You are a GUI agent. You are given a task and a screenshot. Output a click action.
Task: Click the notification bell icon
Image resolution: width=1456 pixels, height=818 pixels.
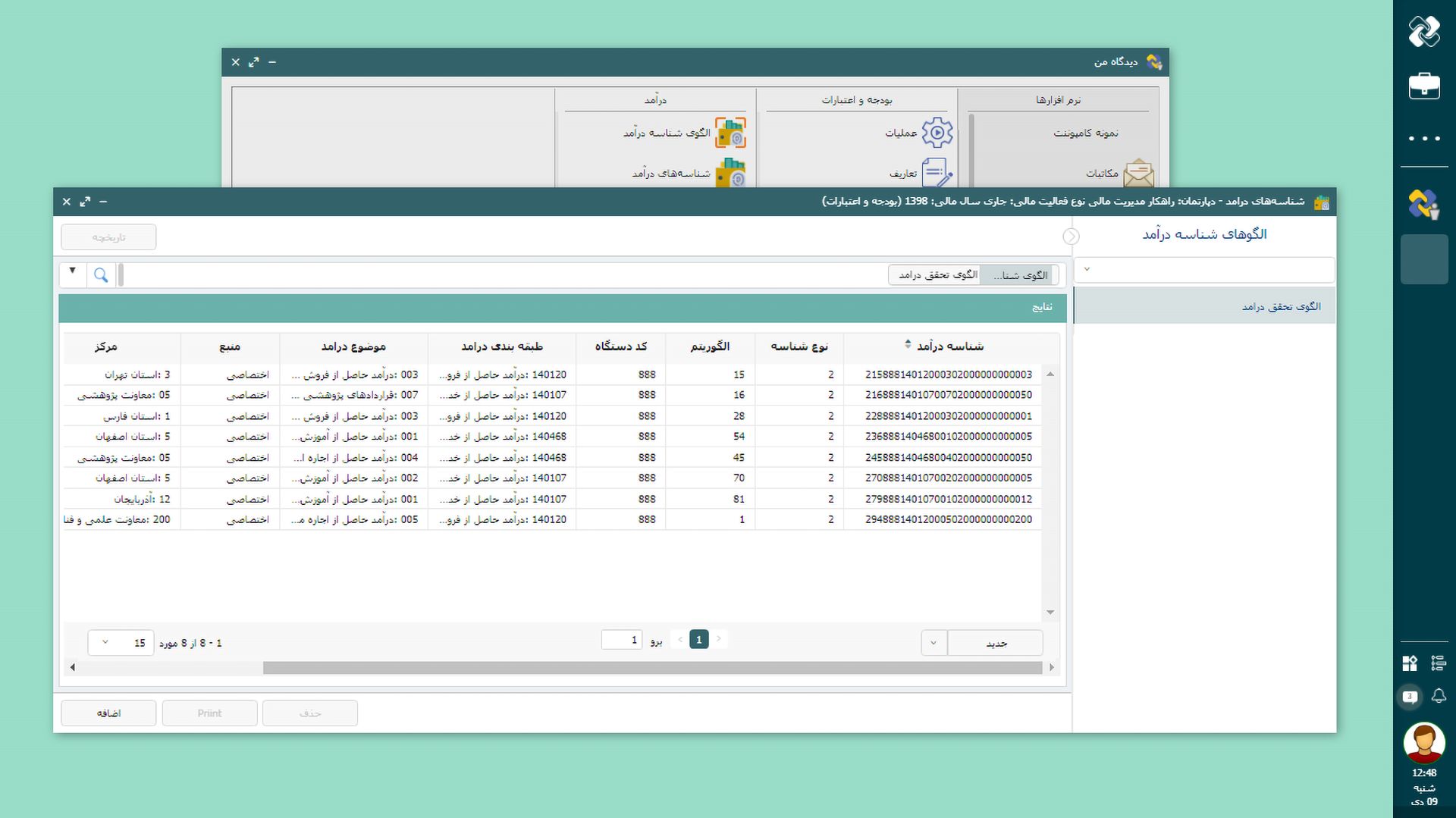(x=1438, y=696)
